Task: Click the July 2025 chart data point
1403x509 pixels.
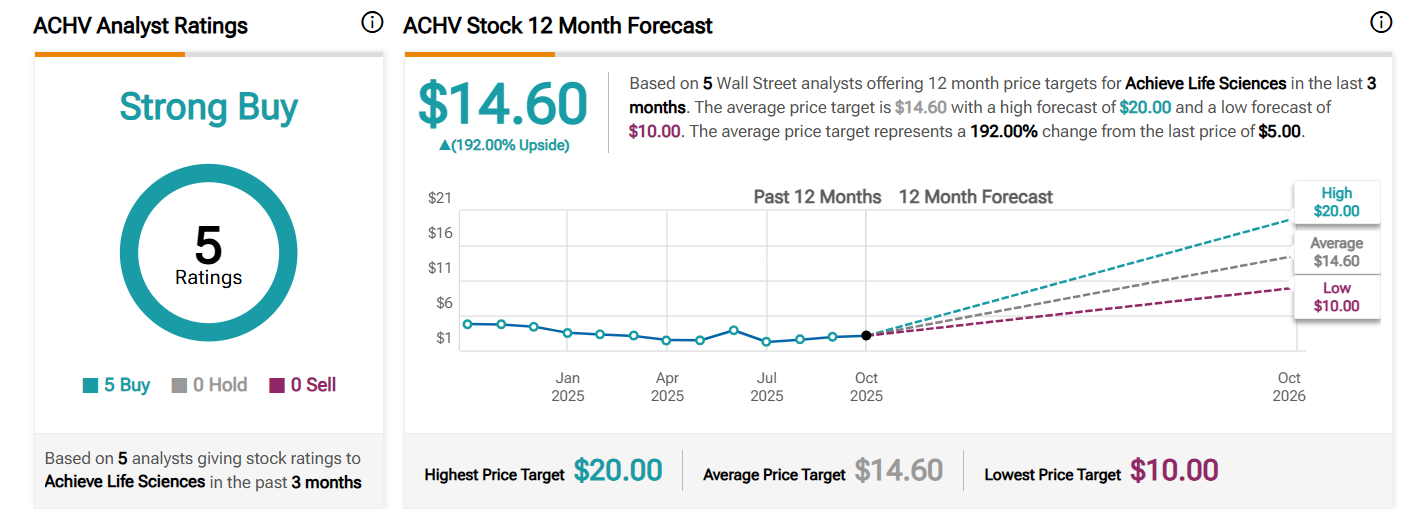Action: 766,342
